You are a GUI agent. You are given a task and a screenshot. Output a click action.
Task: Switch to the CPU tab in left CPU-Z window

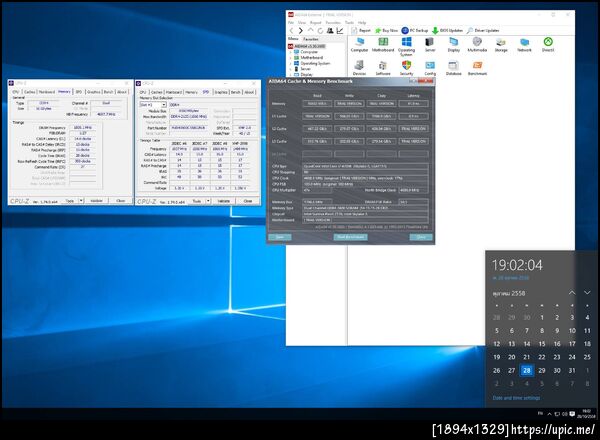click(x=16, y=92)
